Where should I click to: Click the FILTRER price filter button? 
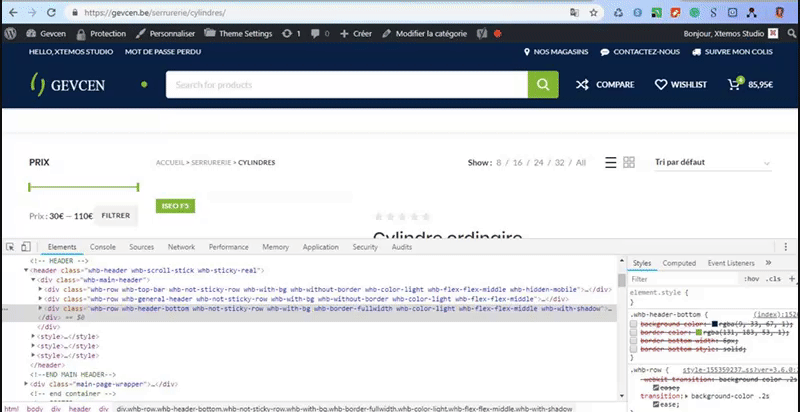[116, 216]
